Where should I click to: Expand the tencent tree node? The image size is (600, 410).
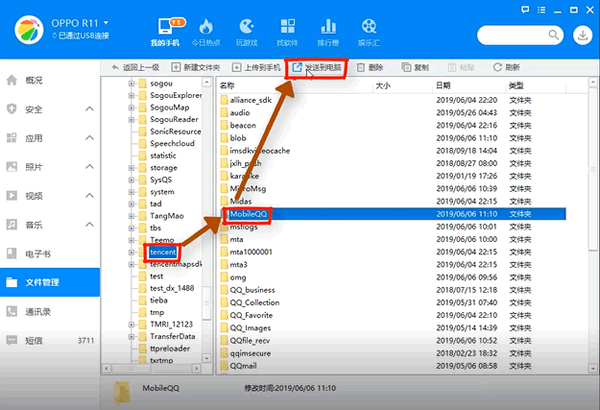pyautogui.click(x=131, y=252)
